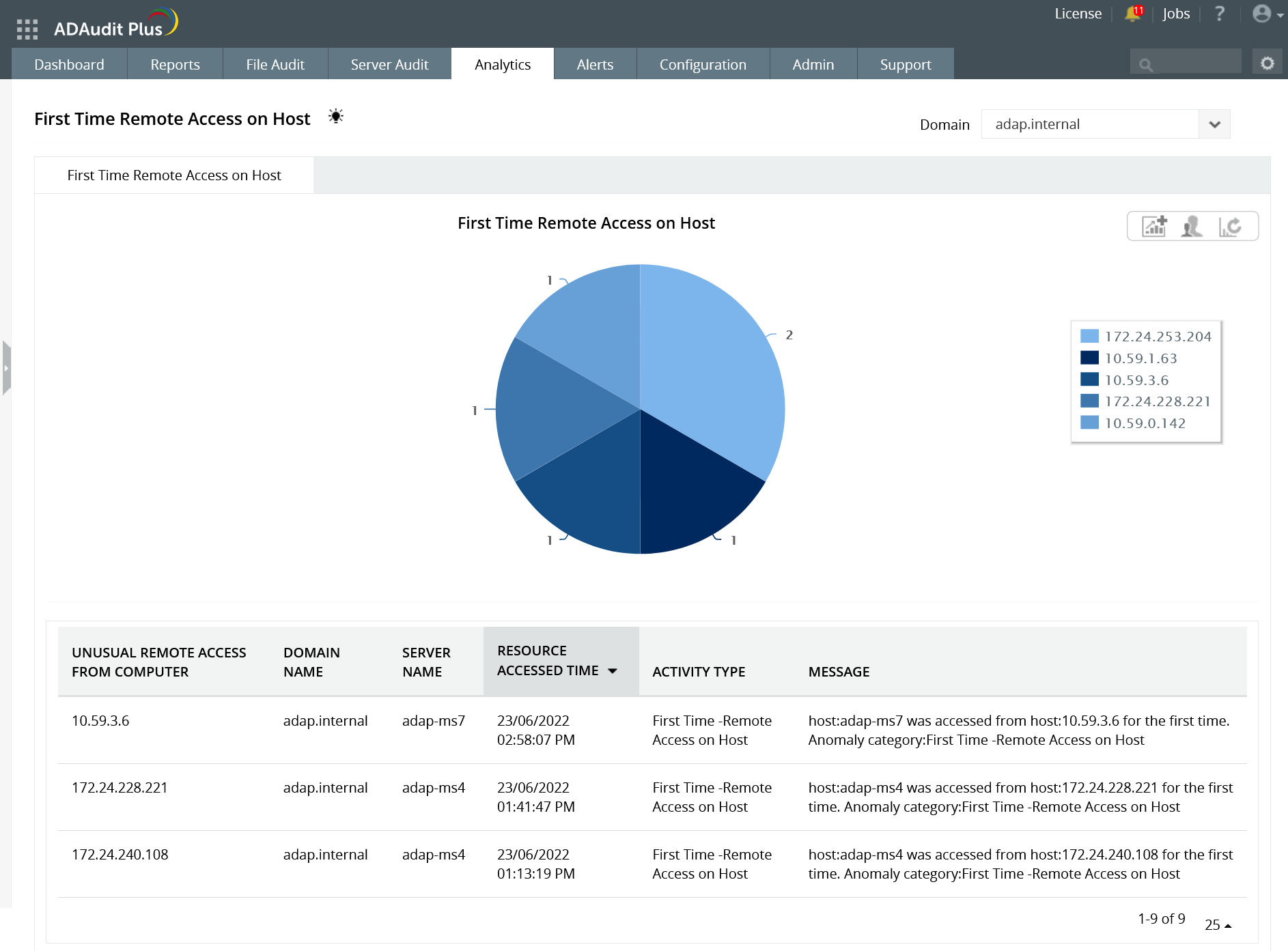1288x951 pixels.
Task: Click the 172.24.228.221 table cell
Action: tap(120, 788)
